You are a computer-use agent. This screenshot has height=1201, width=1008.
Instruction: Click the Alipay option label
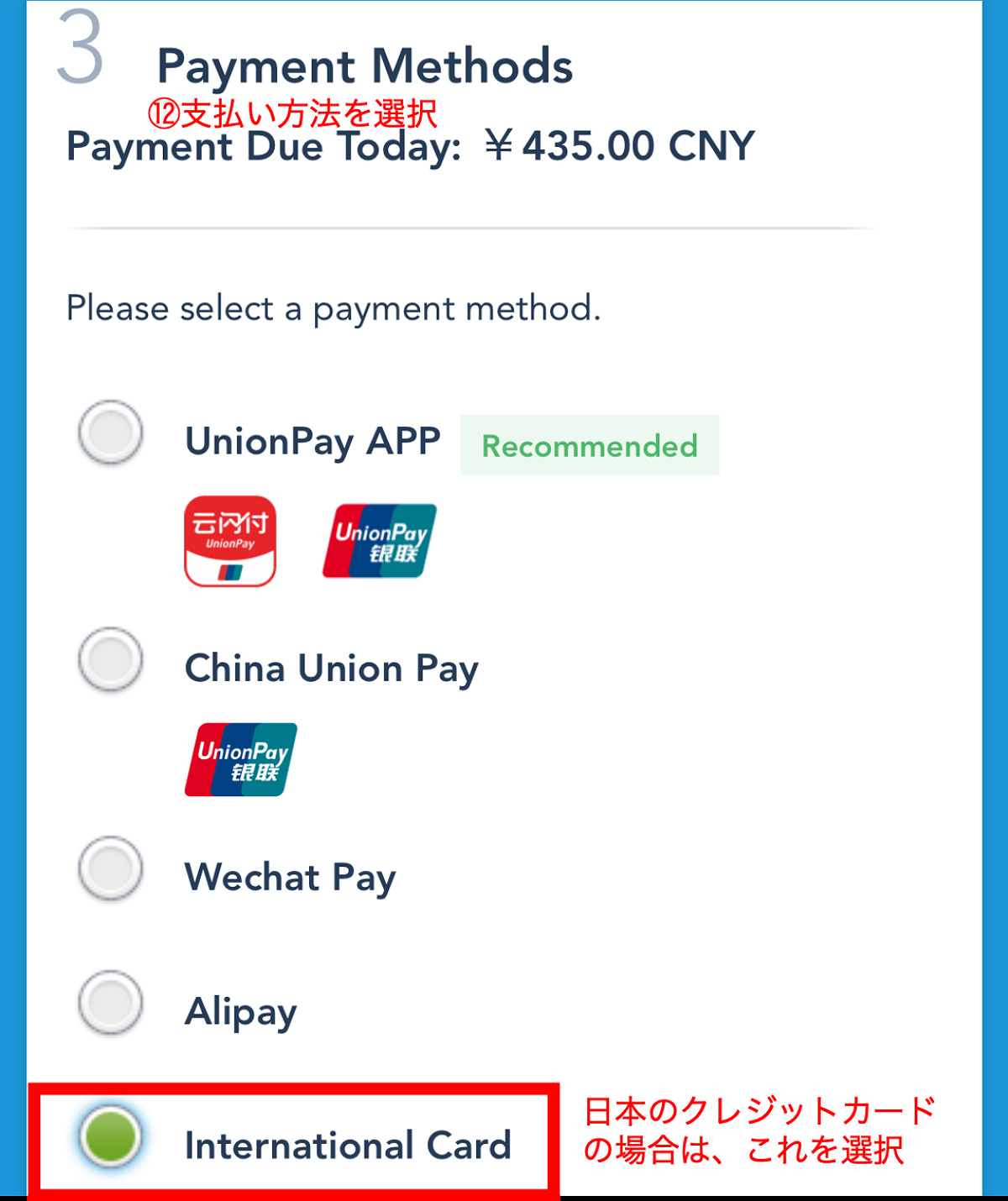pos(240,1012)
